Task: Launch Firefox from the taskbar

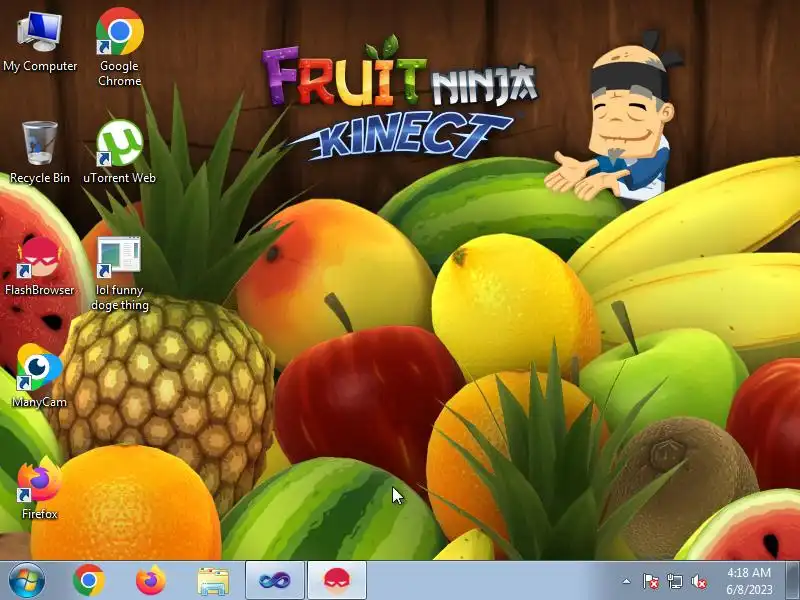Action: pyautogui.click(x=151, y=581)
